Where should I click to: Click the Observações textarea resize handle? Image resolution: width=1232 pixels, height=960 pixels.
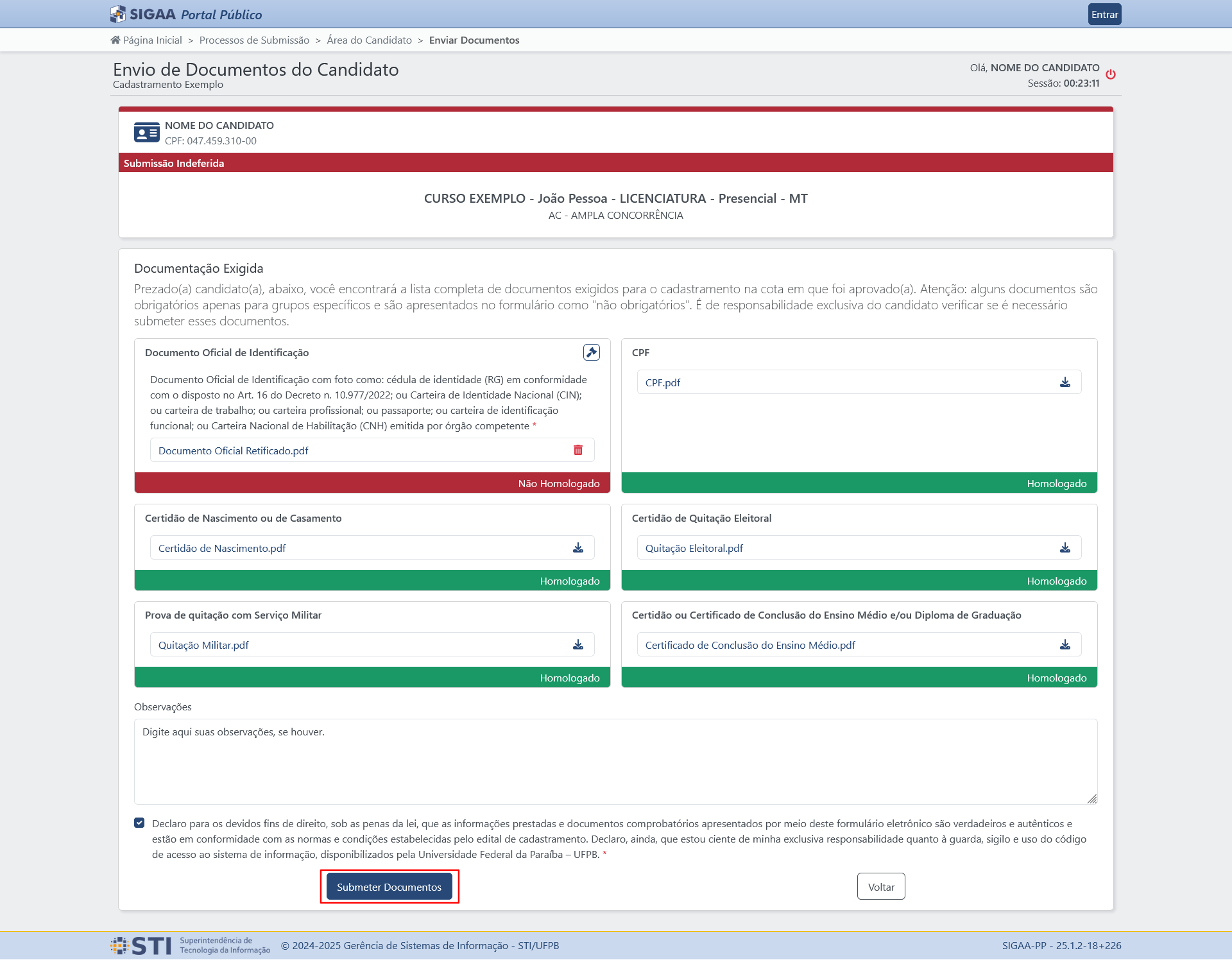1092,799
